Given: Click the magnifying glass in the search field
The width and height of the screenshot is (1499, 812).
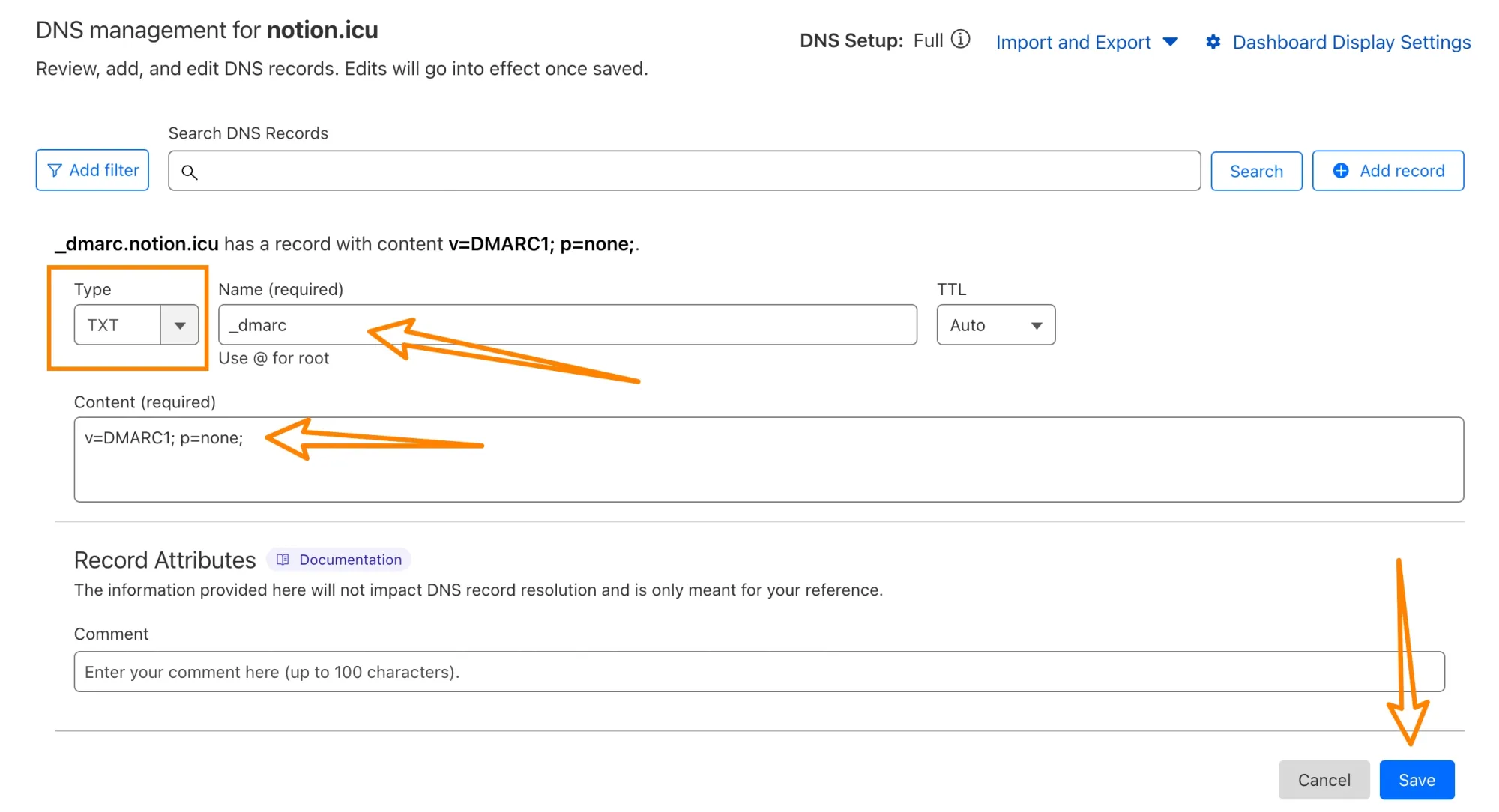Looking at the screenshot, I should (190, 172).
